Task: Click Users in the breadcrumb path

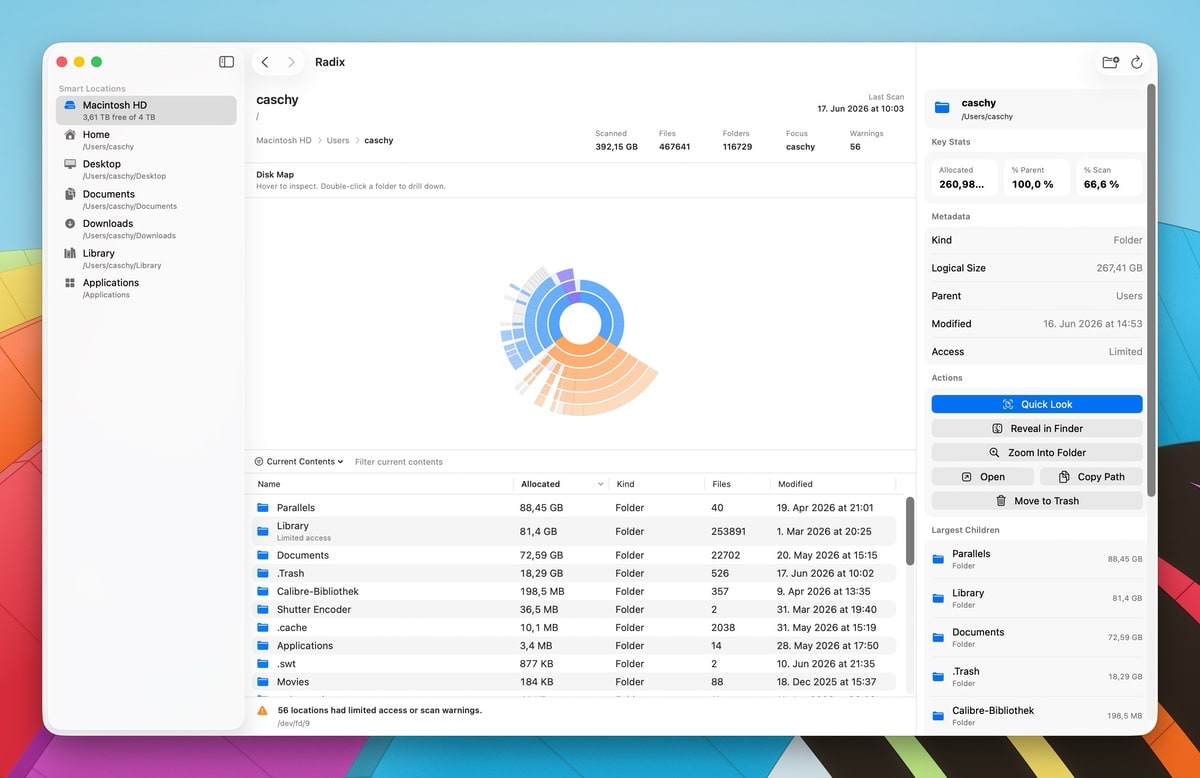Action: (338, 141)
